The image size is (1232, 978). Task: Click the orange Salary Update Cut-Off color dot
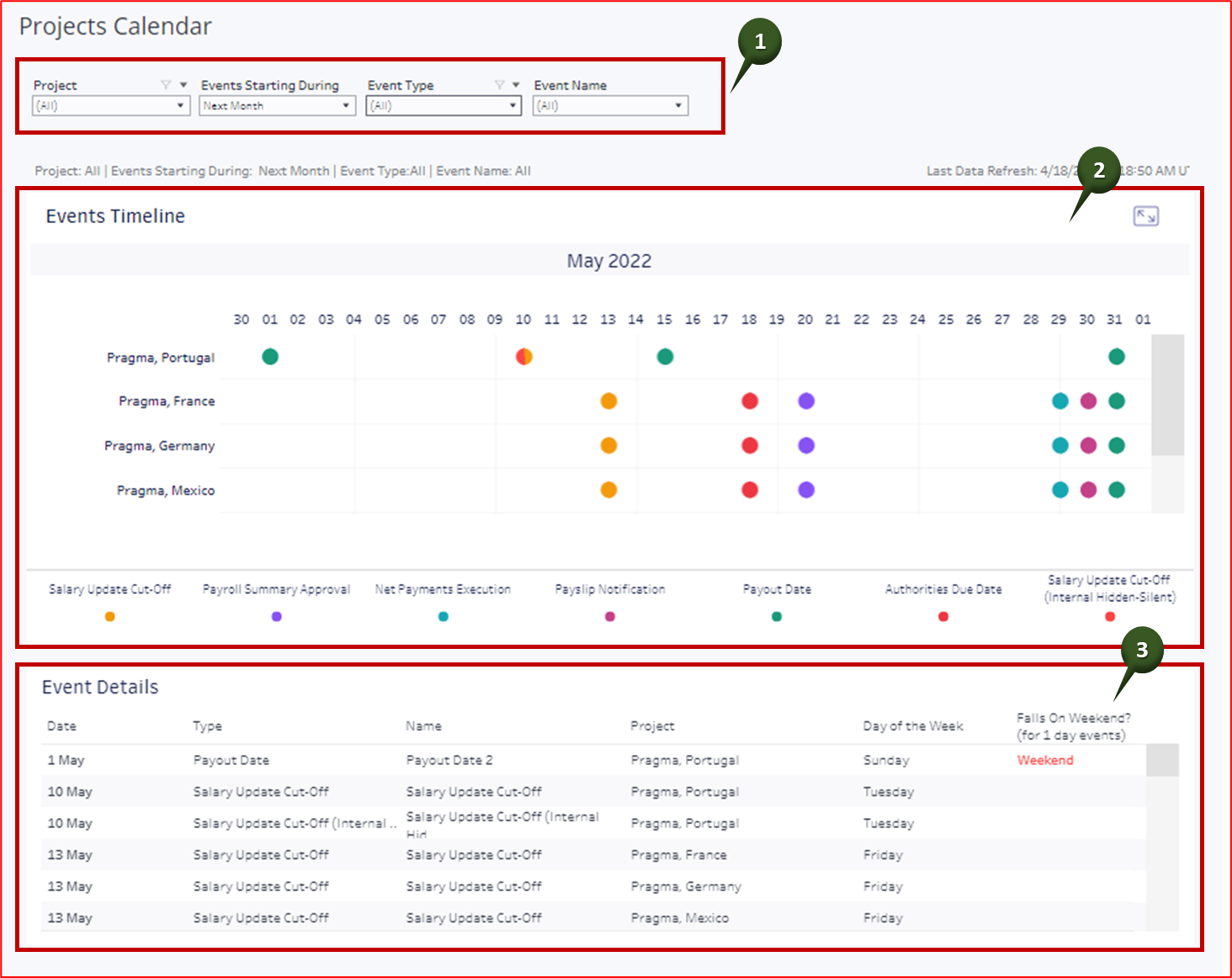109,616
